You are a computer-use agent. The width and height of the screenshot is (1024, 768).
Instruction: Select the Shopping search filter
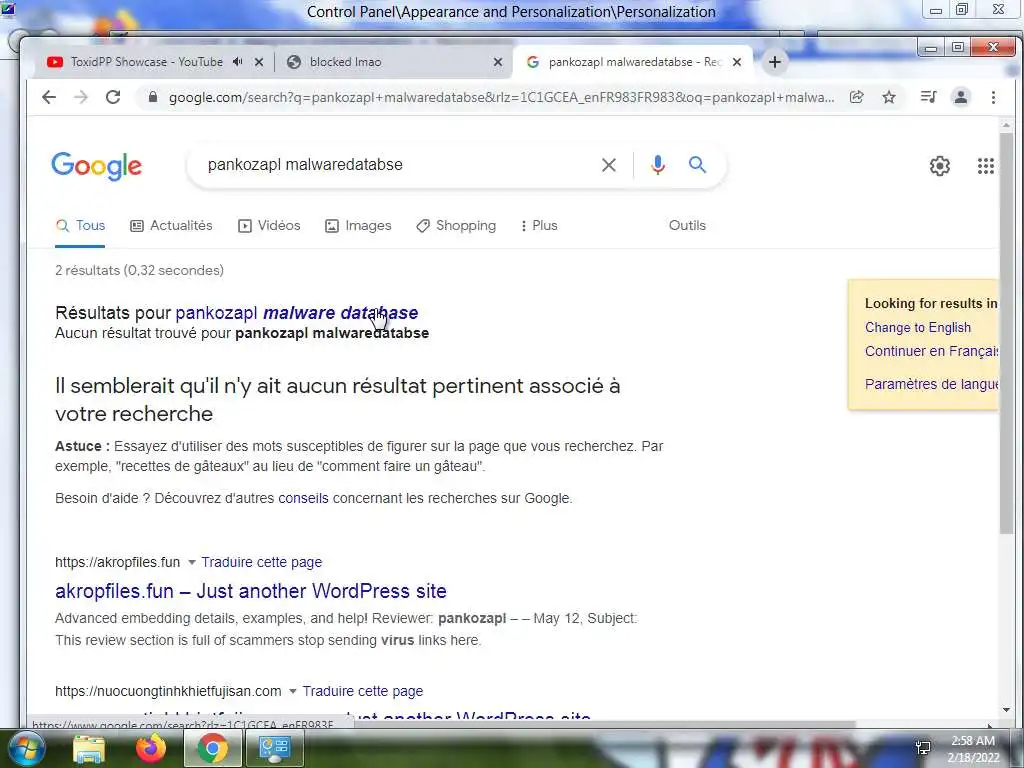[456, 226]
